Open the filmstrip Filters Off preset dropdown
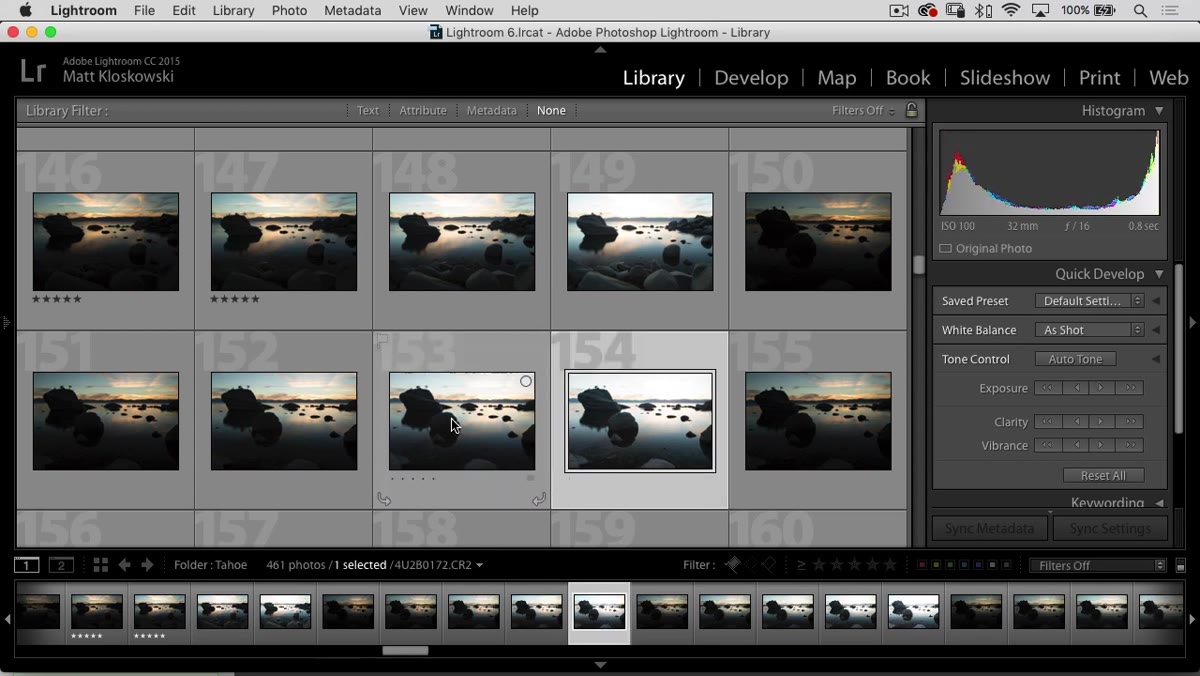 [1098, 566]
